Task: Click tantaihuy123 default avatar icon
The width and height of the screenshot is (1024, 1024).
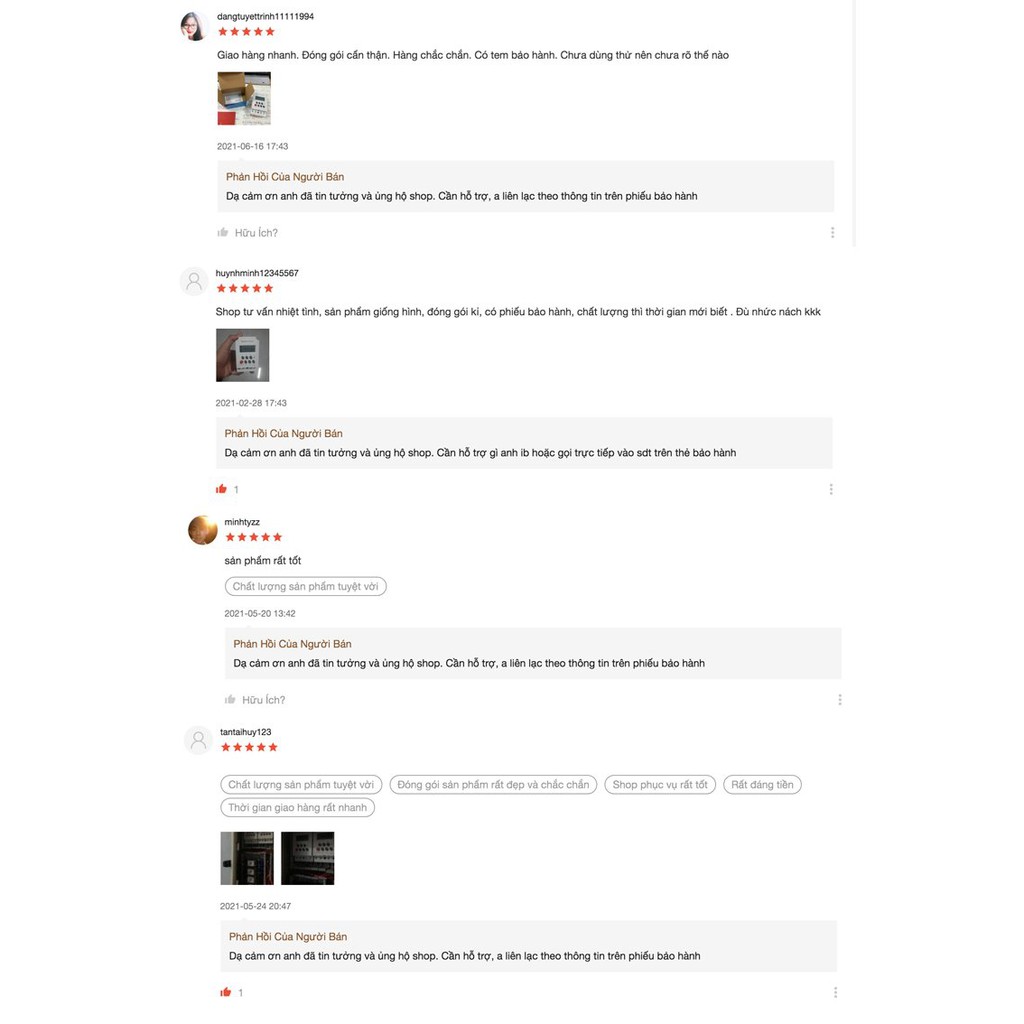Action: pos(198,741)
